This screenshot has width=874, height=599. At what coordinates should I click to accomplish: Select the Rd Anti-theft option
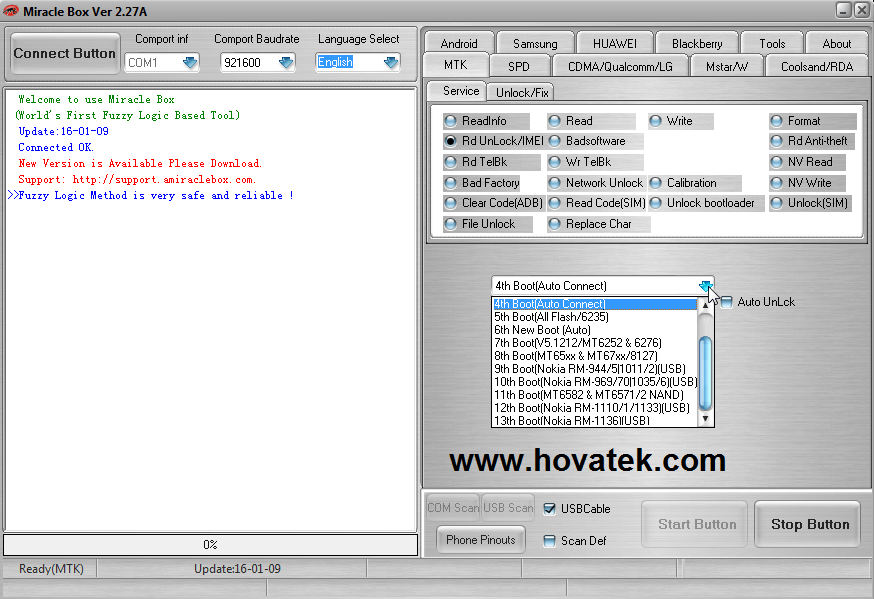click(x=777, y=141)
